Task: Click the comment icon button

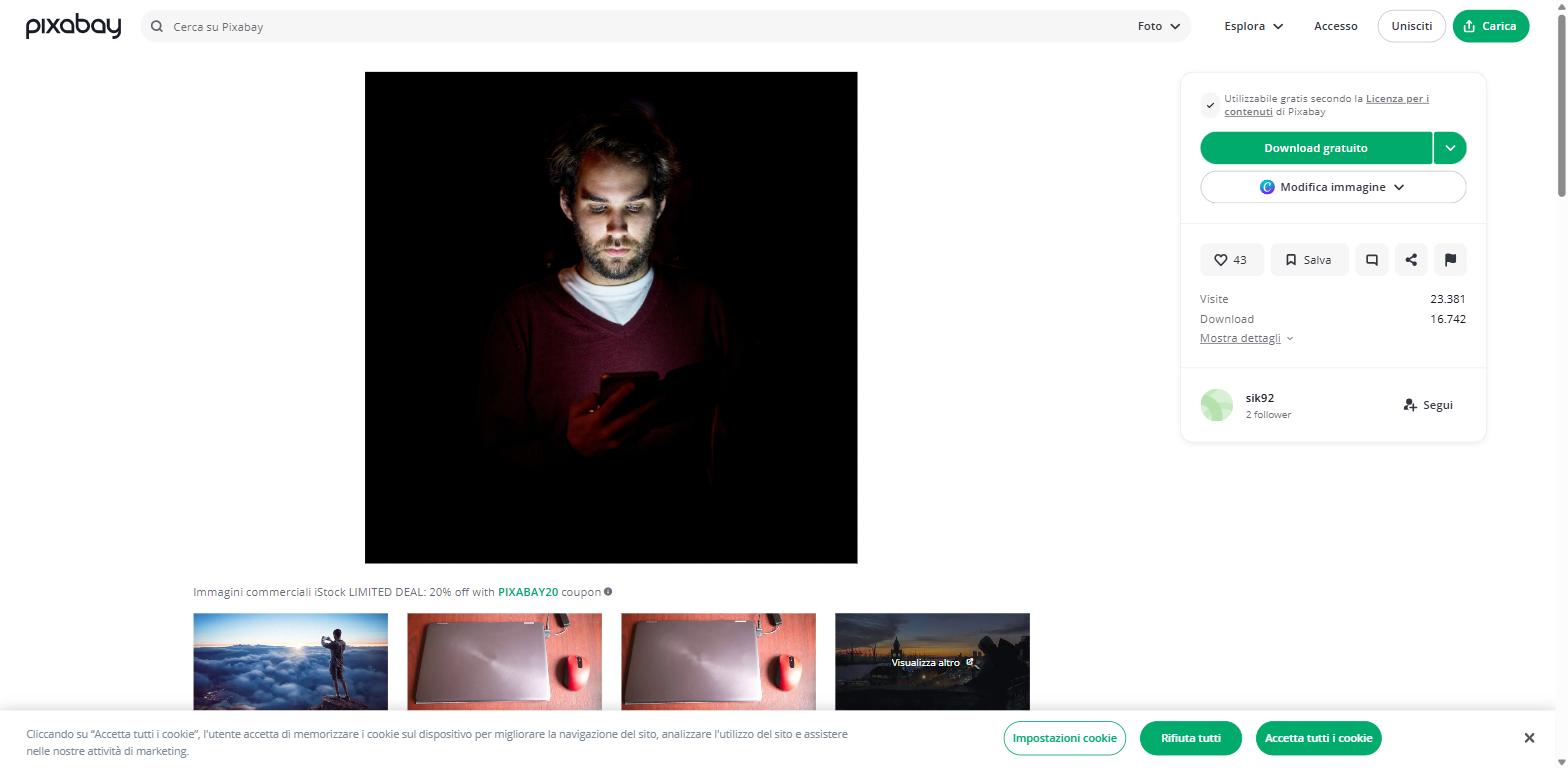Action: coord(1372,260)
